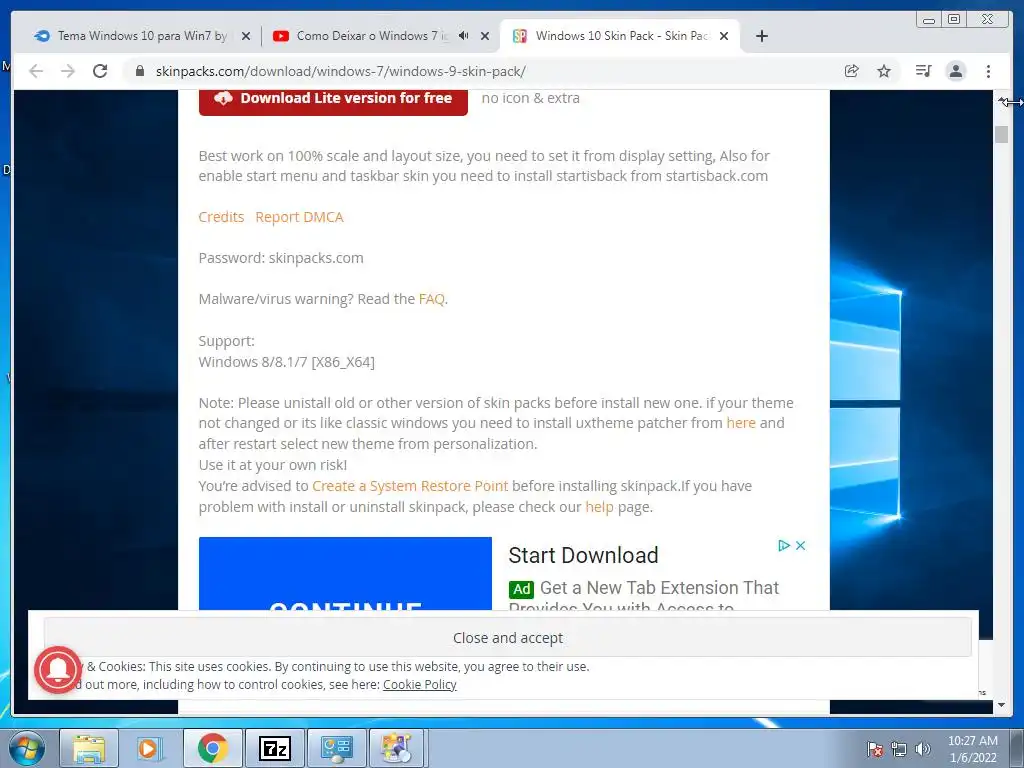
Task: Open Windows Explorer from the taskbar
Action: [x=89, y=748]
